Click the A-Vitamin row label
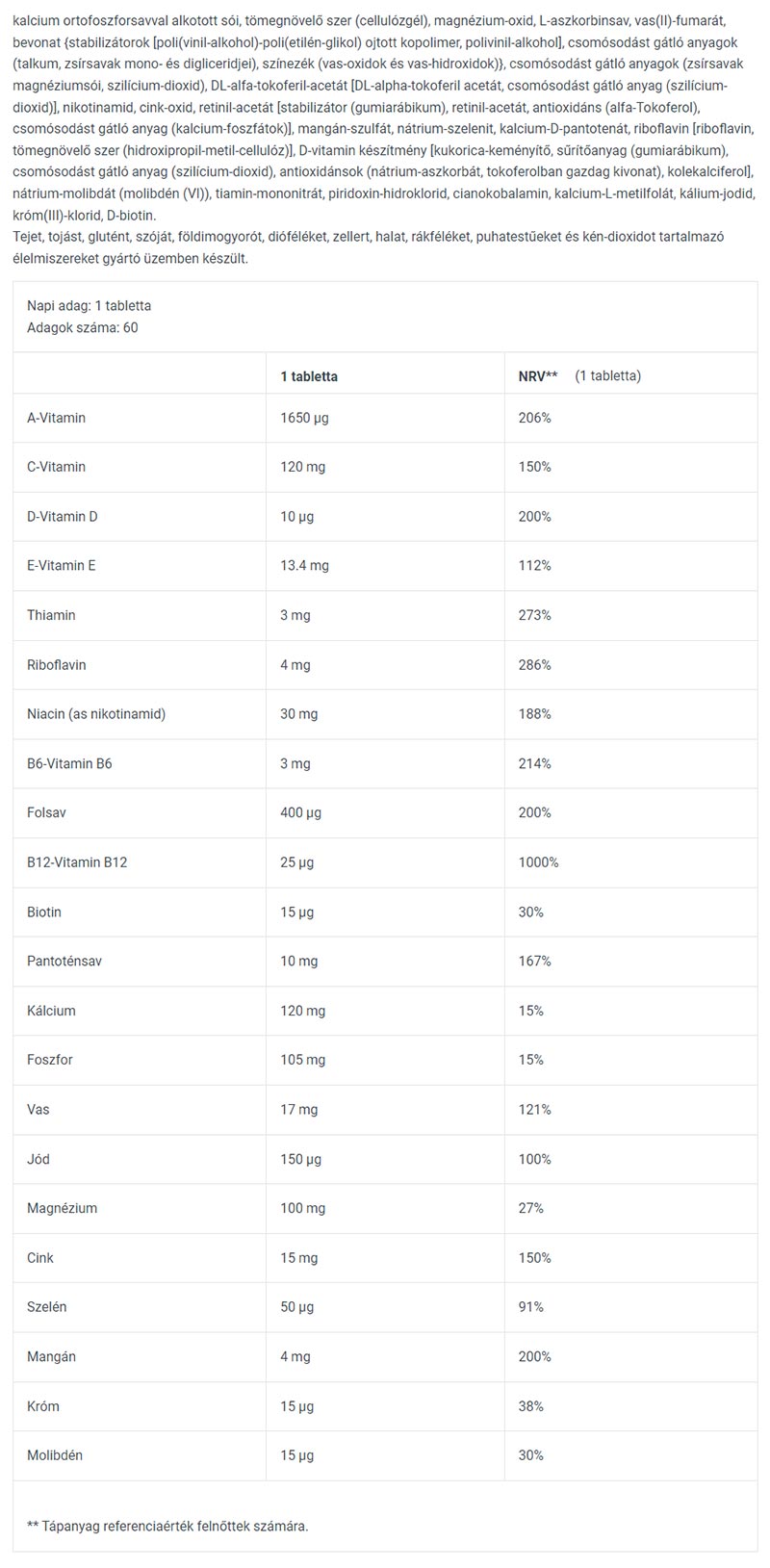770x1568 pixels. click(57, 418)
